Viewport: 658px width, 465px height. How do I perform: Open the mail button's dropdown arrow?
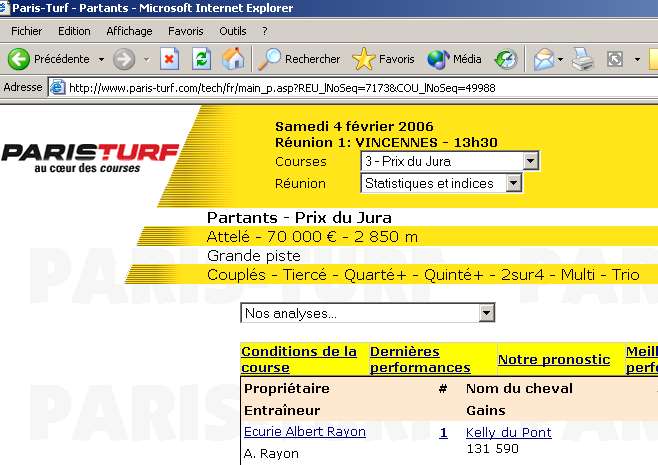[560, 60]
